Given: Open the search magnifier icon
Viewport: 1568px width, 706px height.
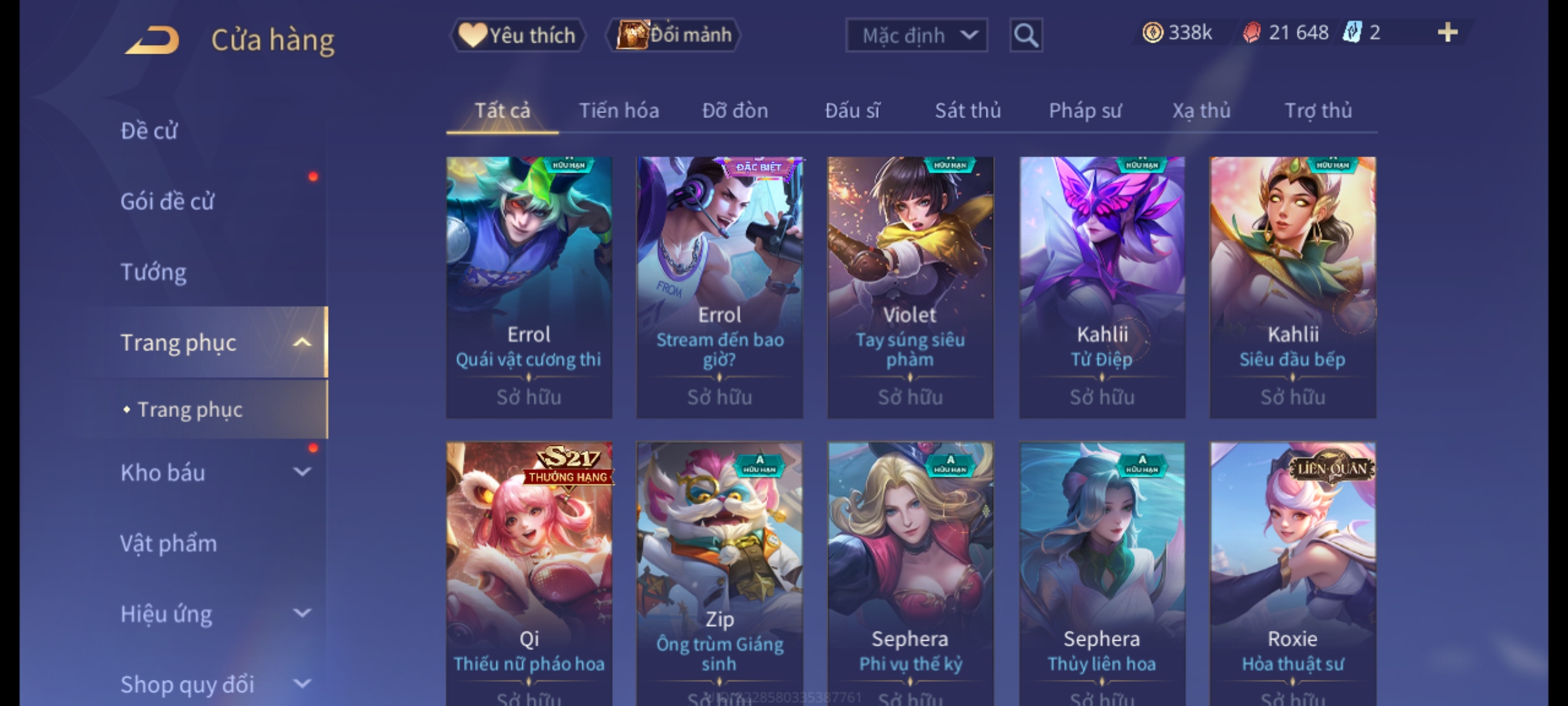Looking at the screenshot, I should tap(1026, 35).
